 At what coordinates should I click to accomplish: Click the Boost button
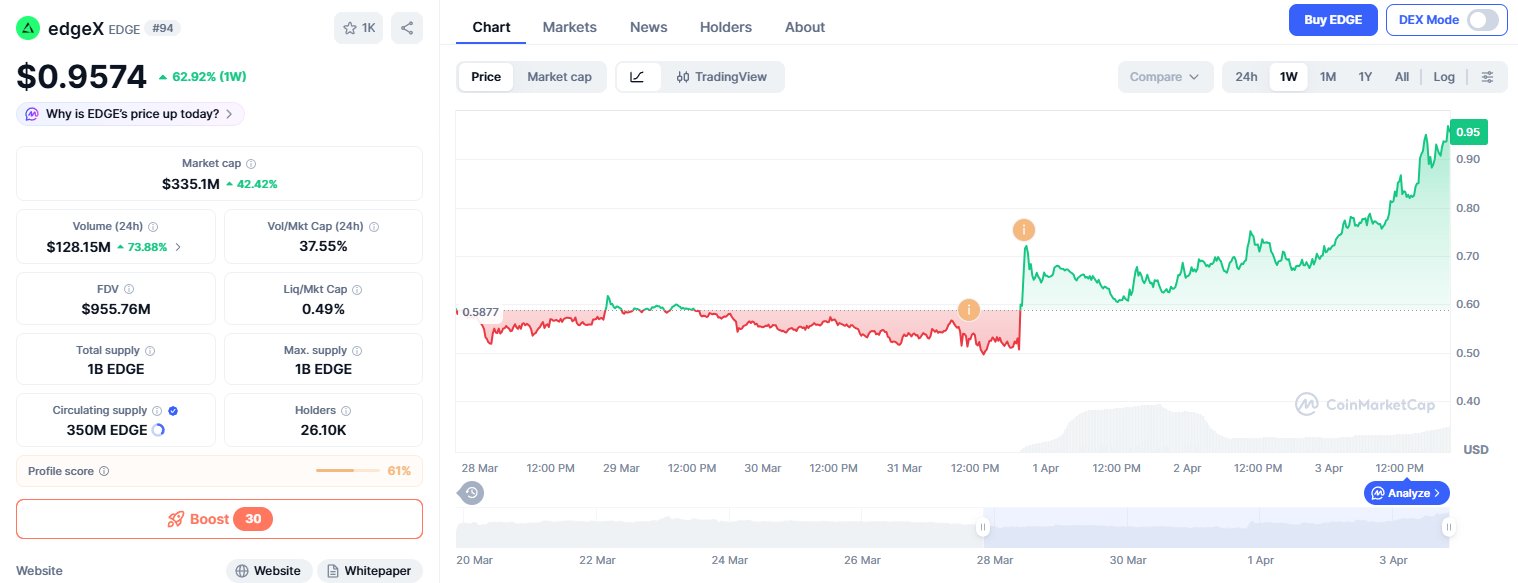tap(219, 519)
